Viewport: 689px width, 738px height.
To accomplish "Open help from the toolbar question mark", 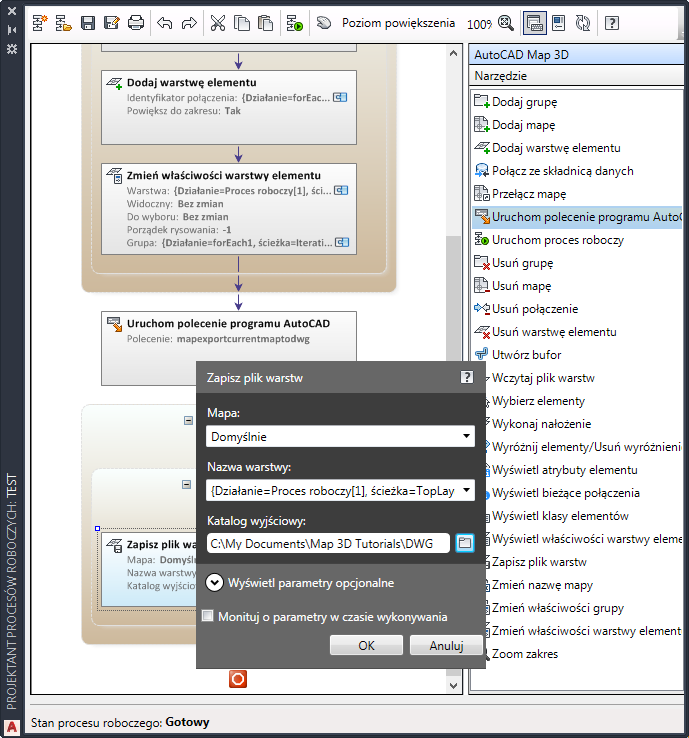I will [612, 23].
